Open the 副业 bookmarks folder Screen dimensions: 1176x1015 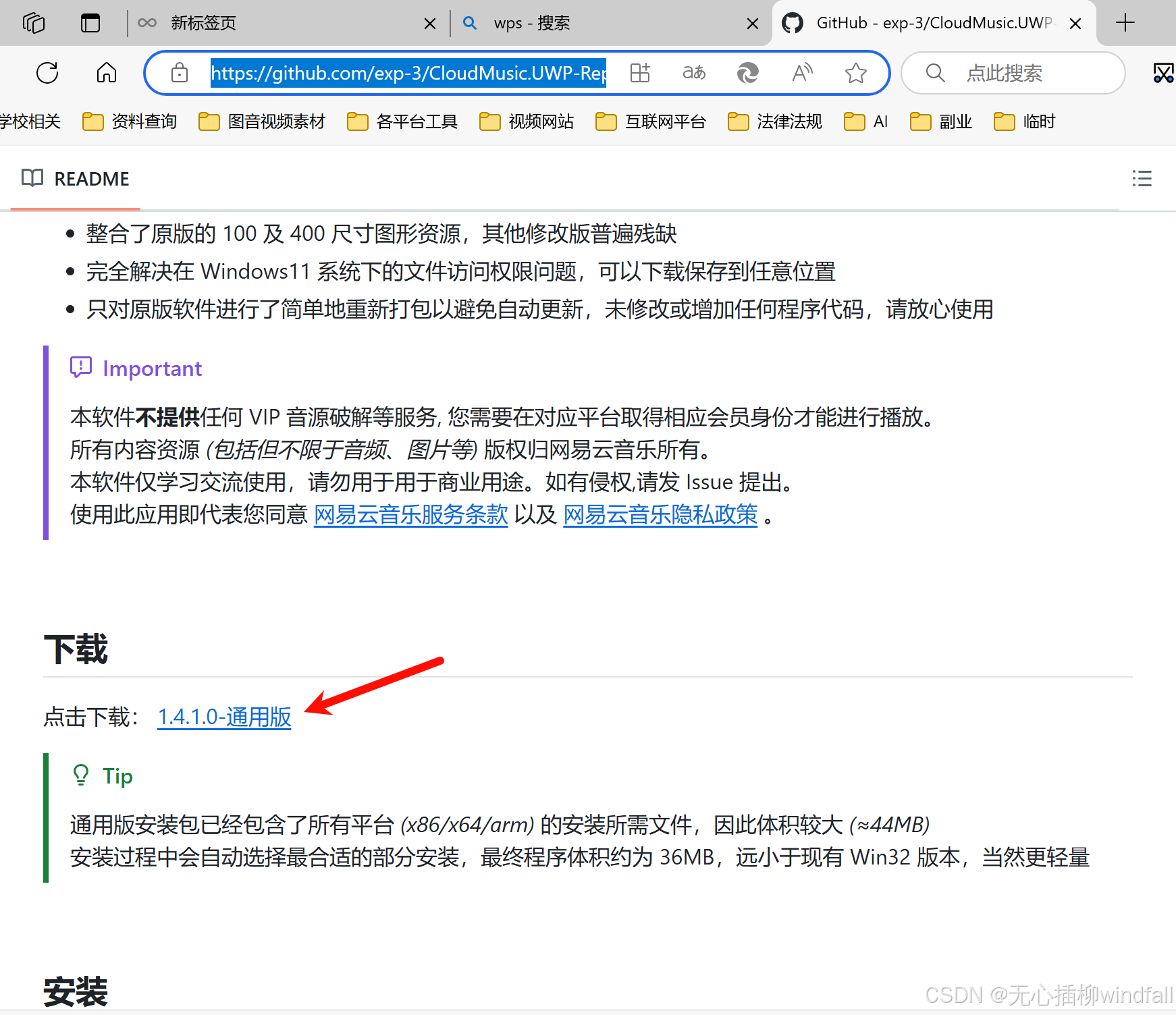pos(941,121)
